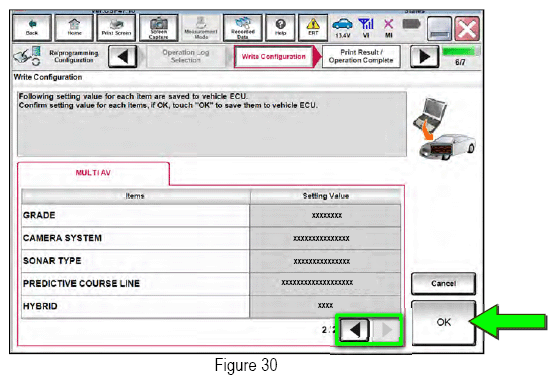Click the Items column header
The width and height of the screenshot is (557, 384).
click(135, 196)
